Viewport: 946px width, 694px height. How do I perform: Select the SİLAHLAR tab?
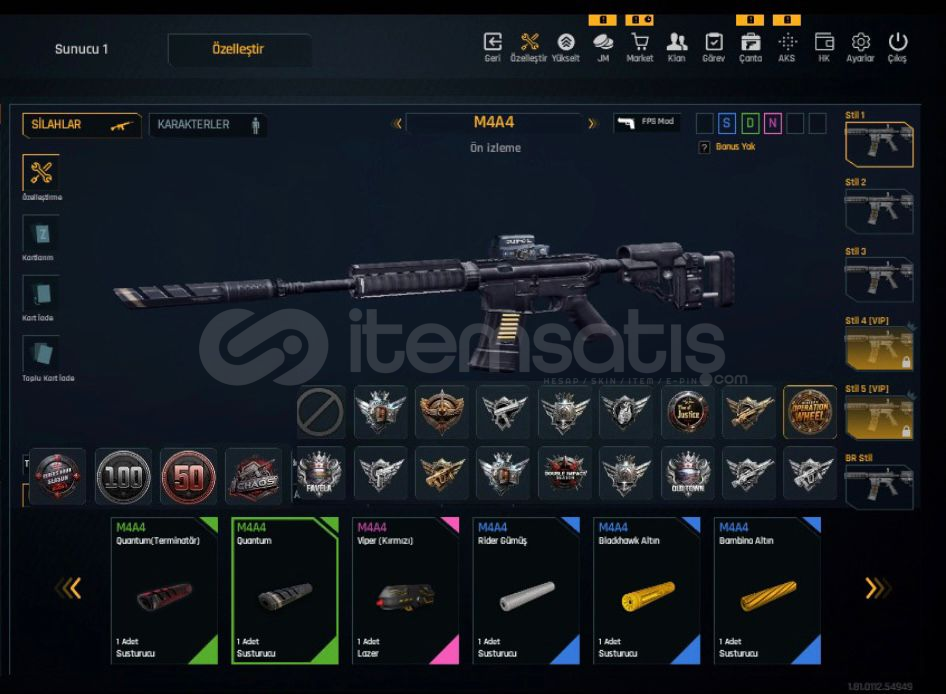pyautogui.click(x=81, y=125)
